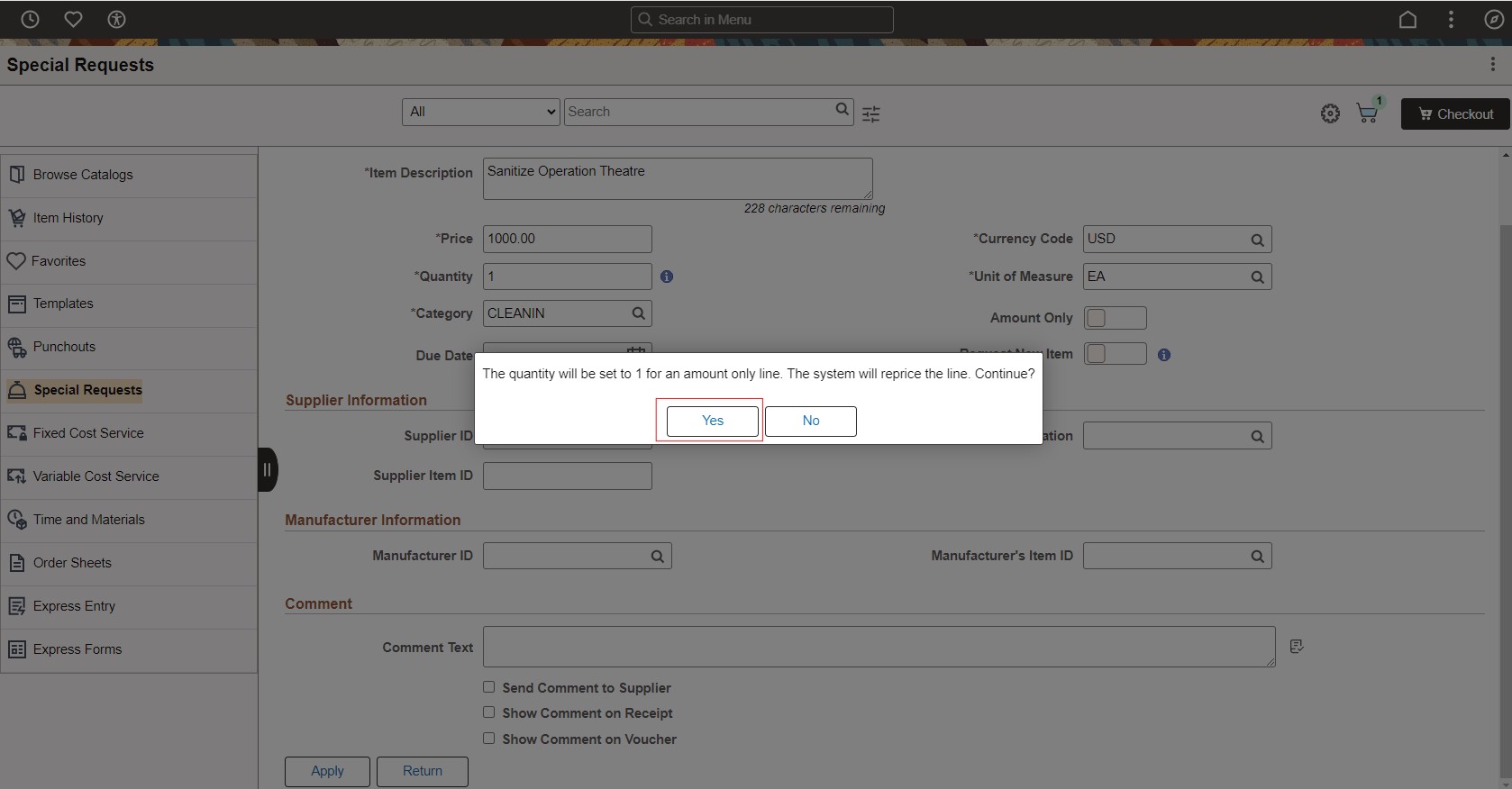The height and width of the screenshot is (789, 1512).
Task: Open the NavBar compass icon
Action: tap(1493, 19)
